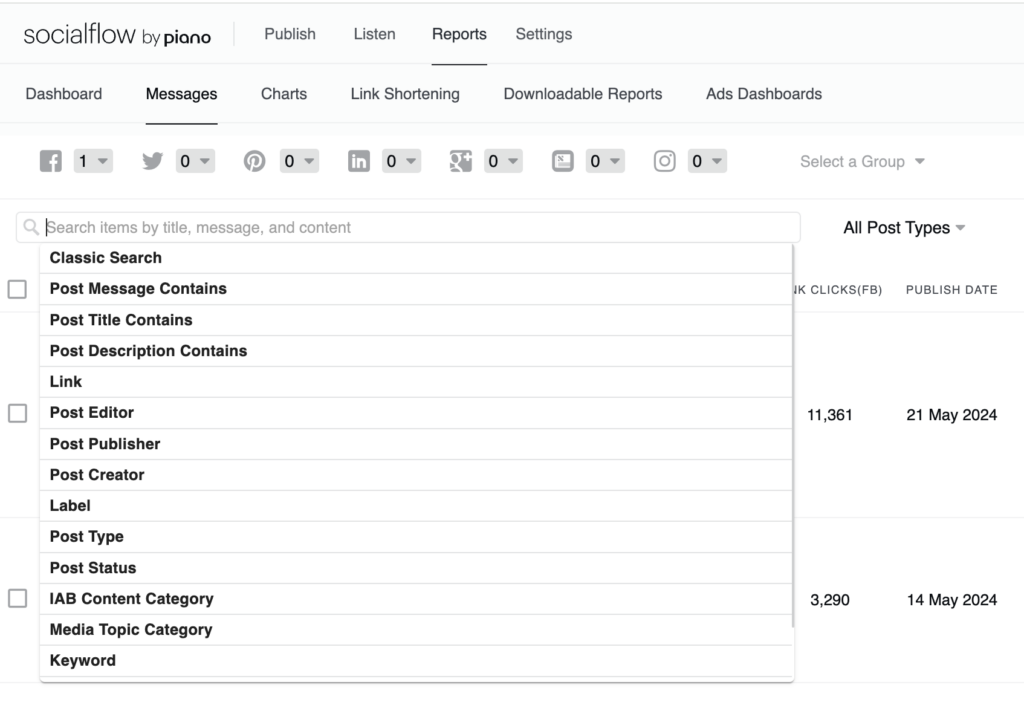Screen dimensions: 1024x705
Task: Switch to the Messages tab
Action: pos(182,94)
